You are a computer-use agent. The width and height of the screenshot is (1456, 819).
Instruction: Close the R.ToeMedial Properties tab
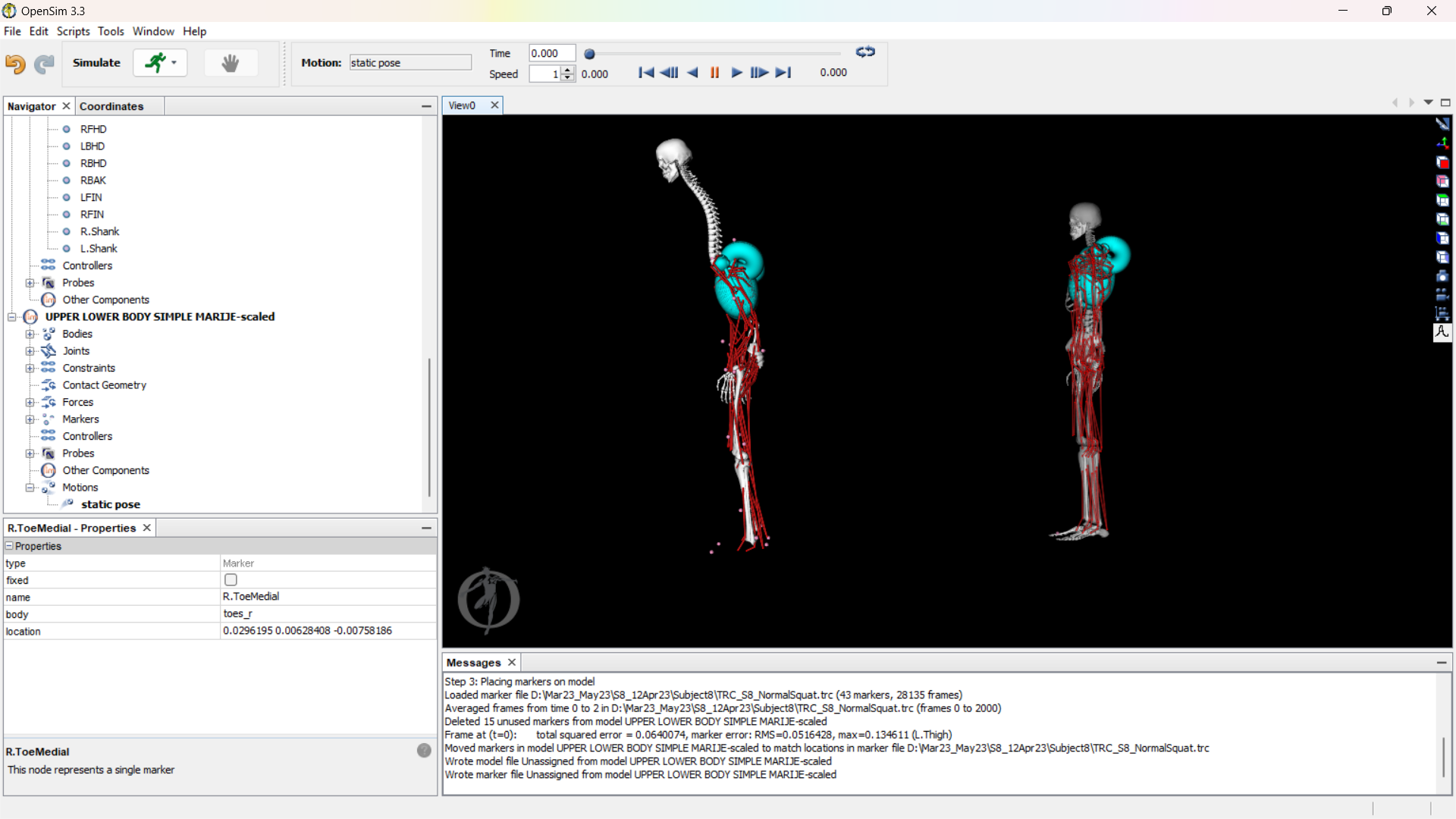pos(147,528)
